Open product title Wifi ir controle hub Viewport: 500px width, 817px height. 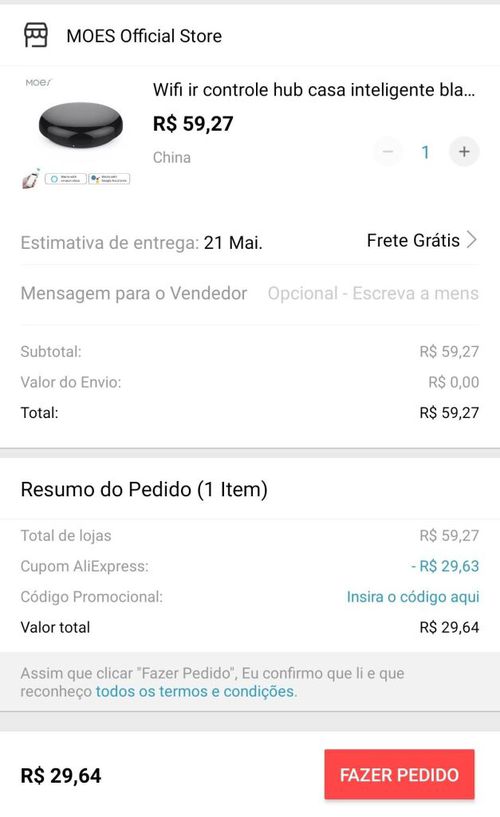(x=314, y=90)
